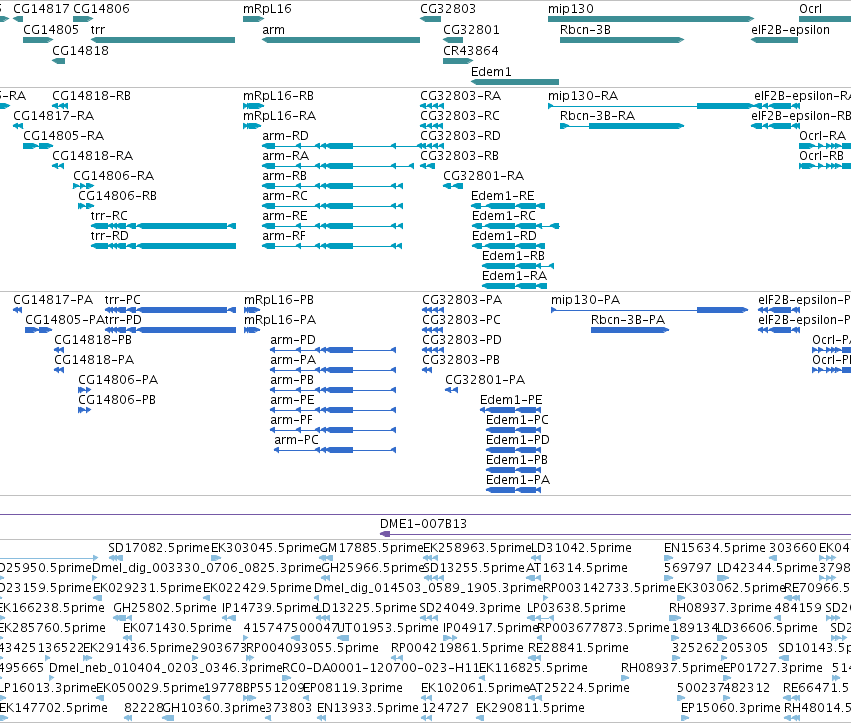Select the mip130-RA transcript
Viewport: 851px width, 723px height.
click(x=651, y=106)
